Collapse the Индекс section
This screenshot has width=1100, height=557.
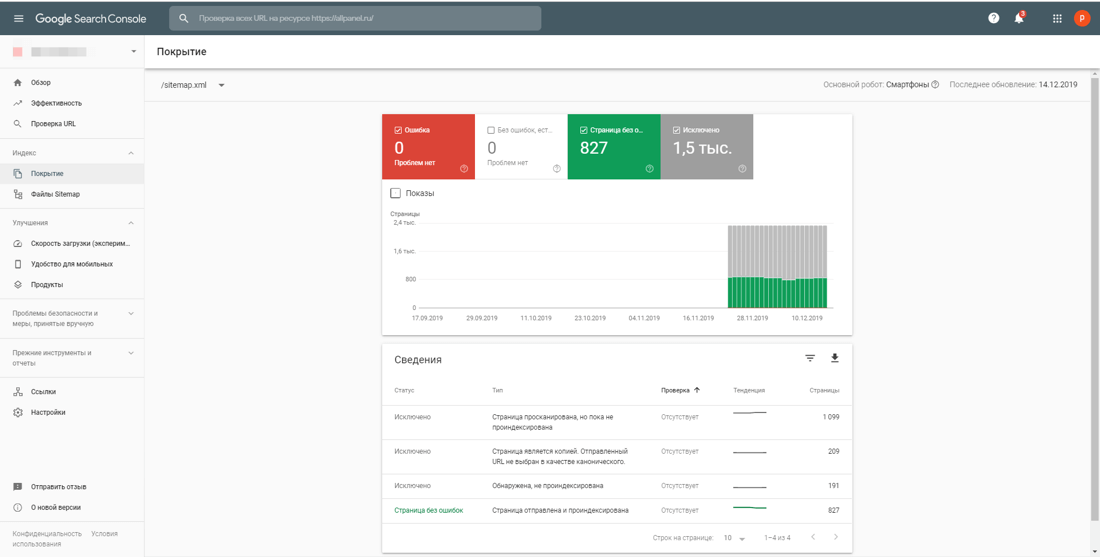click(x=131, y=153)
